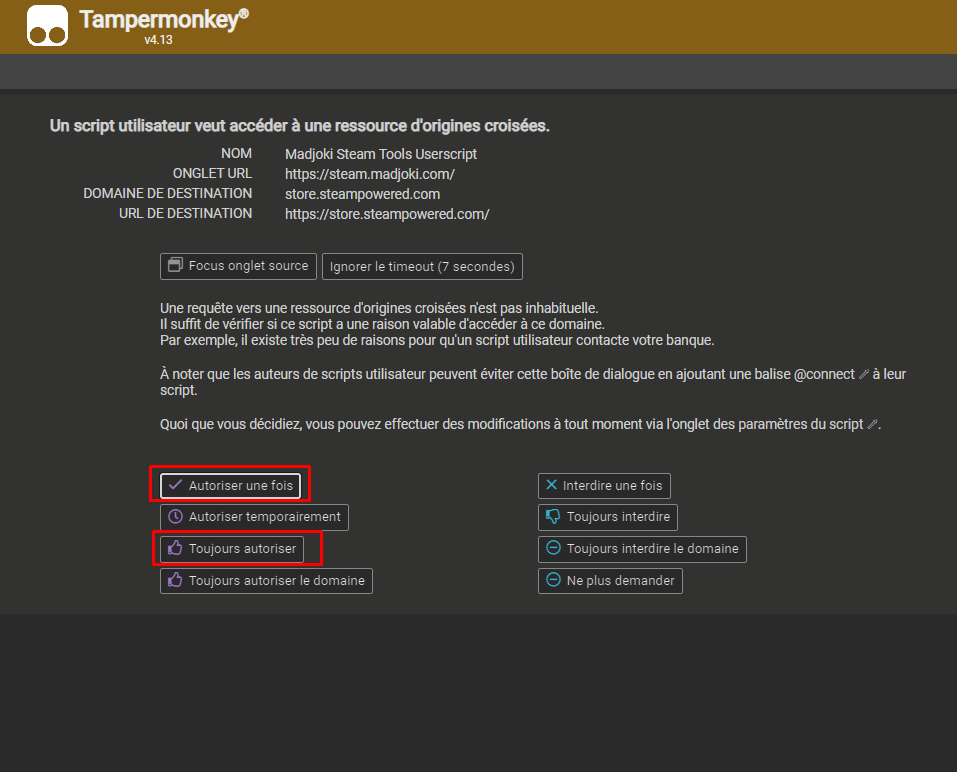This screenshot has height=772, width=957.
Task: Open script settings via pencil icon after 'paramètres du script'
Action: (x=872, y=424)
